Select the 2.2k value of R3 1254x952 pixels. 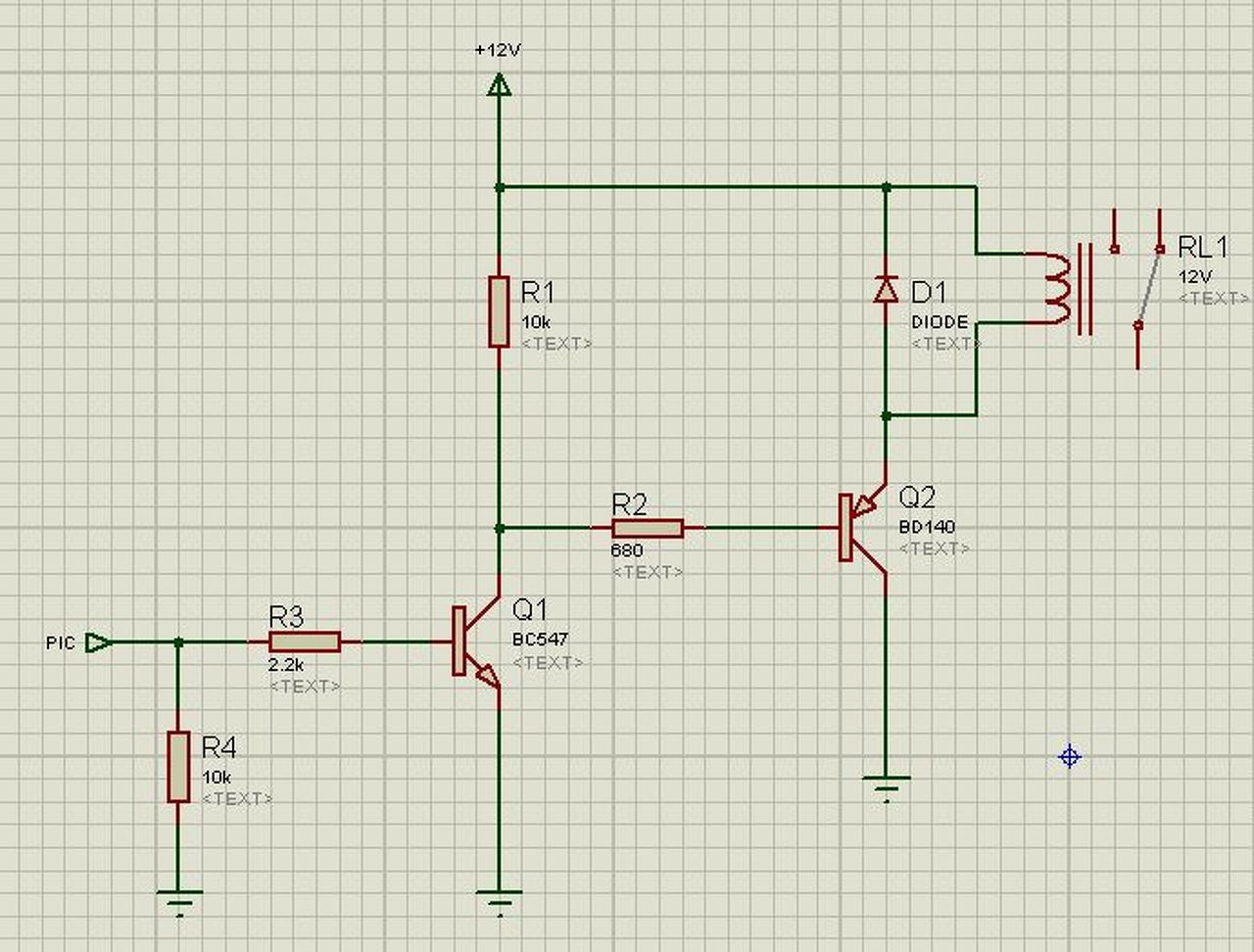coord(285,664)
